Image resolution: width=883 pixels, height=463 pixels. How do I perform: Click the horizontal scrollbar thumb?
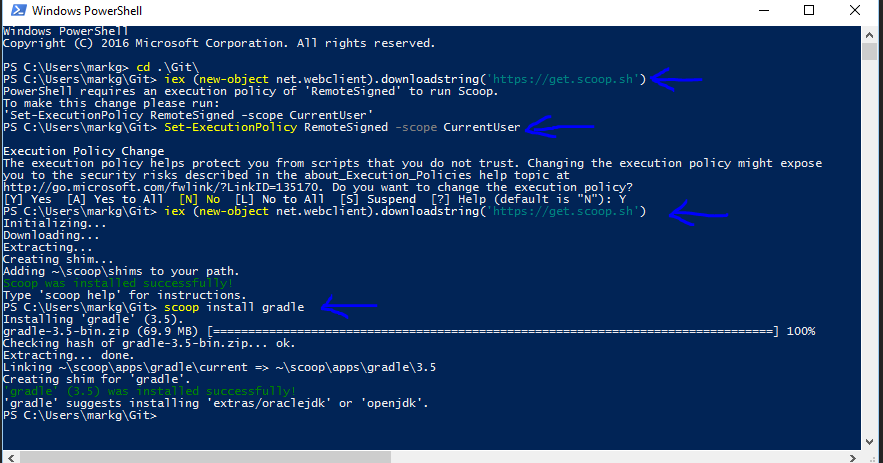tap(205, 457)
